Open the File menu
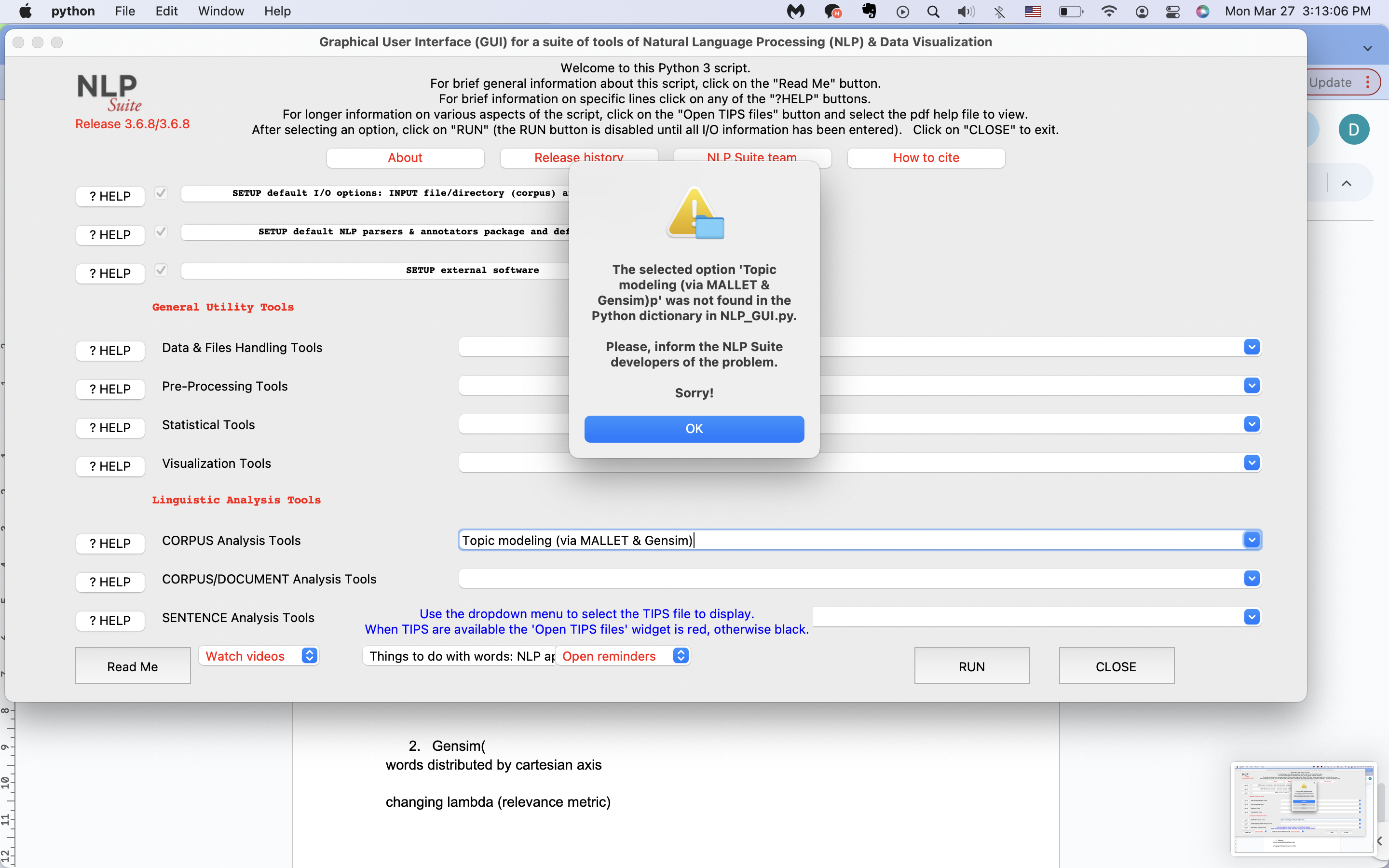This screenshot has width=1389, height=868. [x=124, y=12]
